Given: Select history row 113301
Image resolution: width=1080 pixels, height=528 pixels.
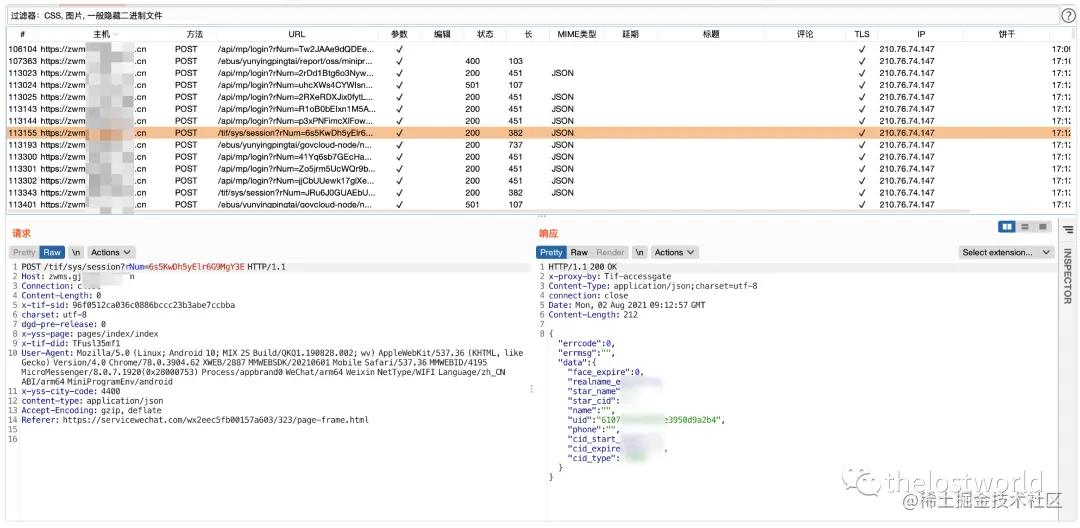Looking at the screenshot, I should pyautogui.click(x=539, y=169).
